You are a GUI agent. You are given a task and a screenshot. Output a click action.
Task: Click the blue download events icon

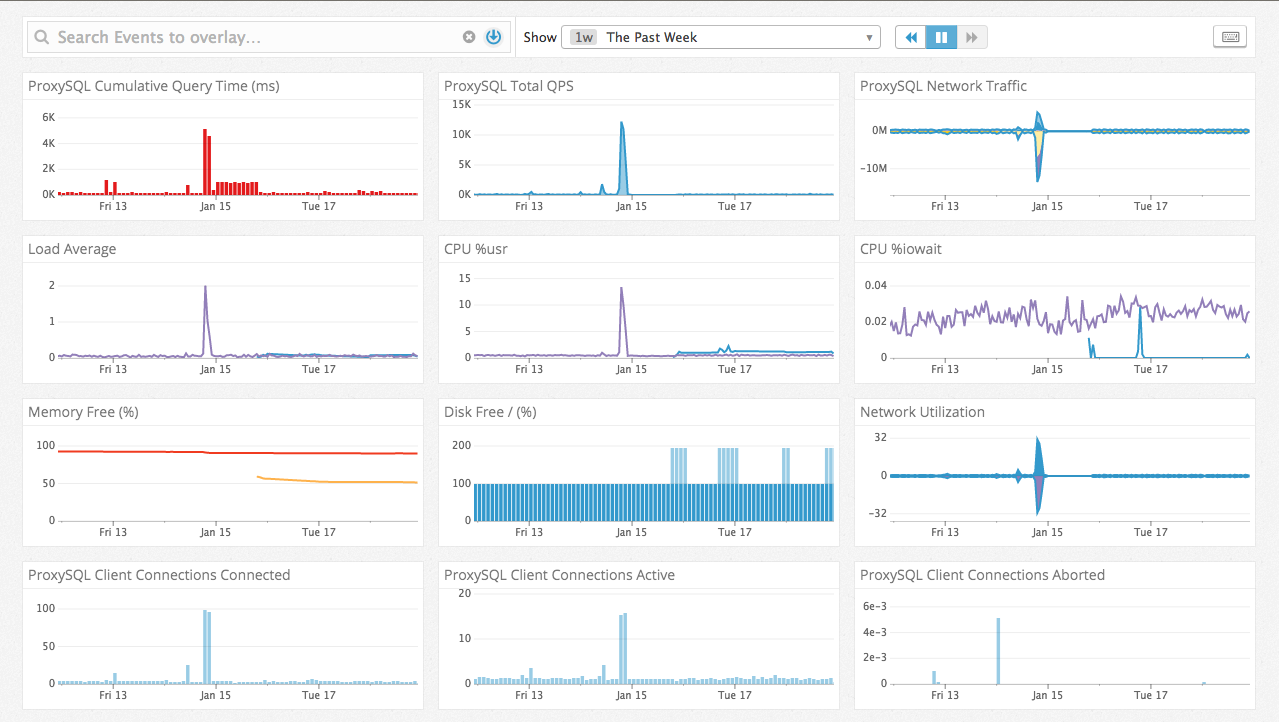coord(493,37)
